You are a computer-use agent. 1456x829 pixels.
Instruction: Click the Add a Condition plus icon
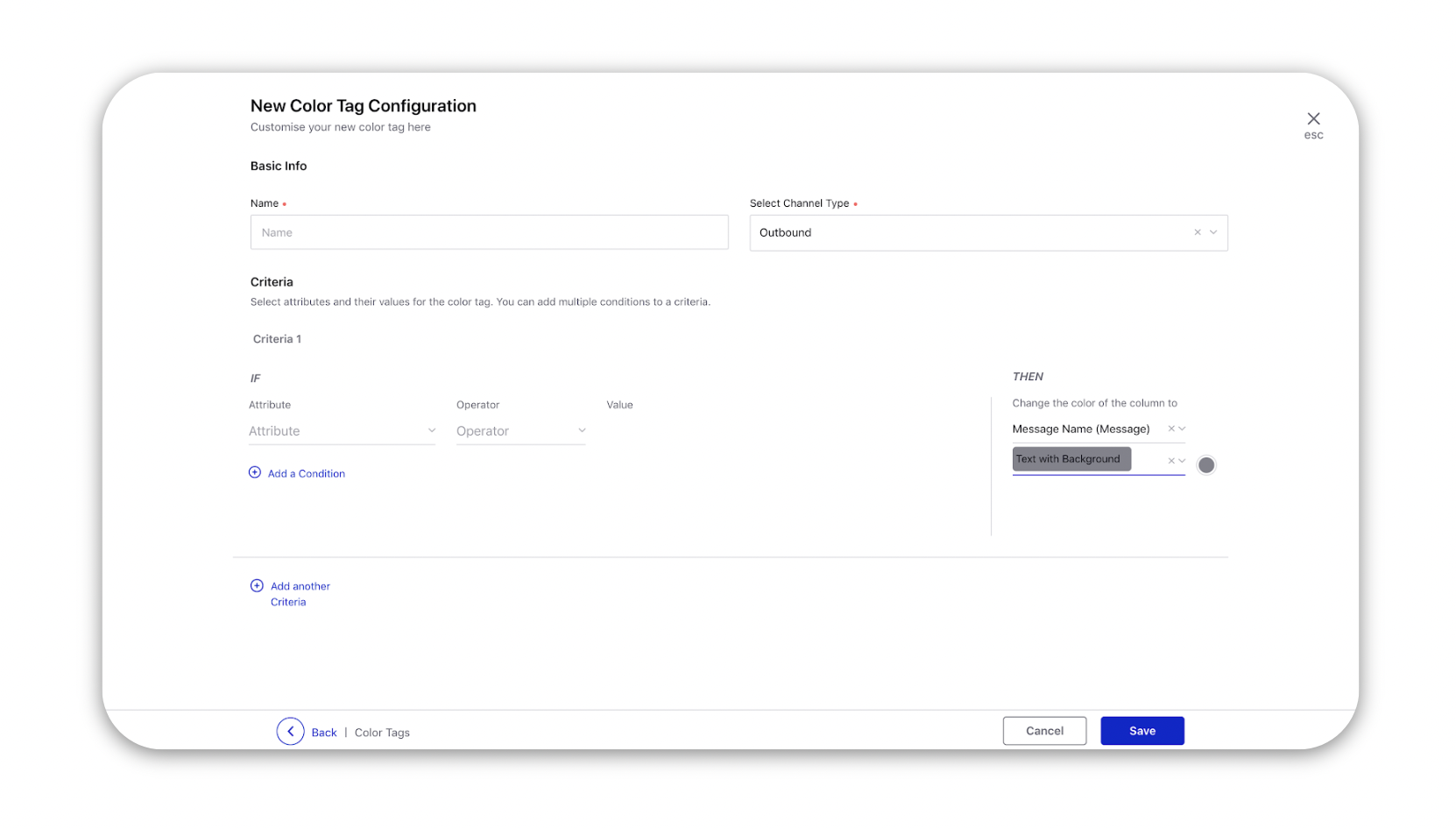tap(255, 472)
